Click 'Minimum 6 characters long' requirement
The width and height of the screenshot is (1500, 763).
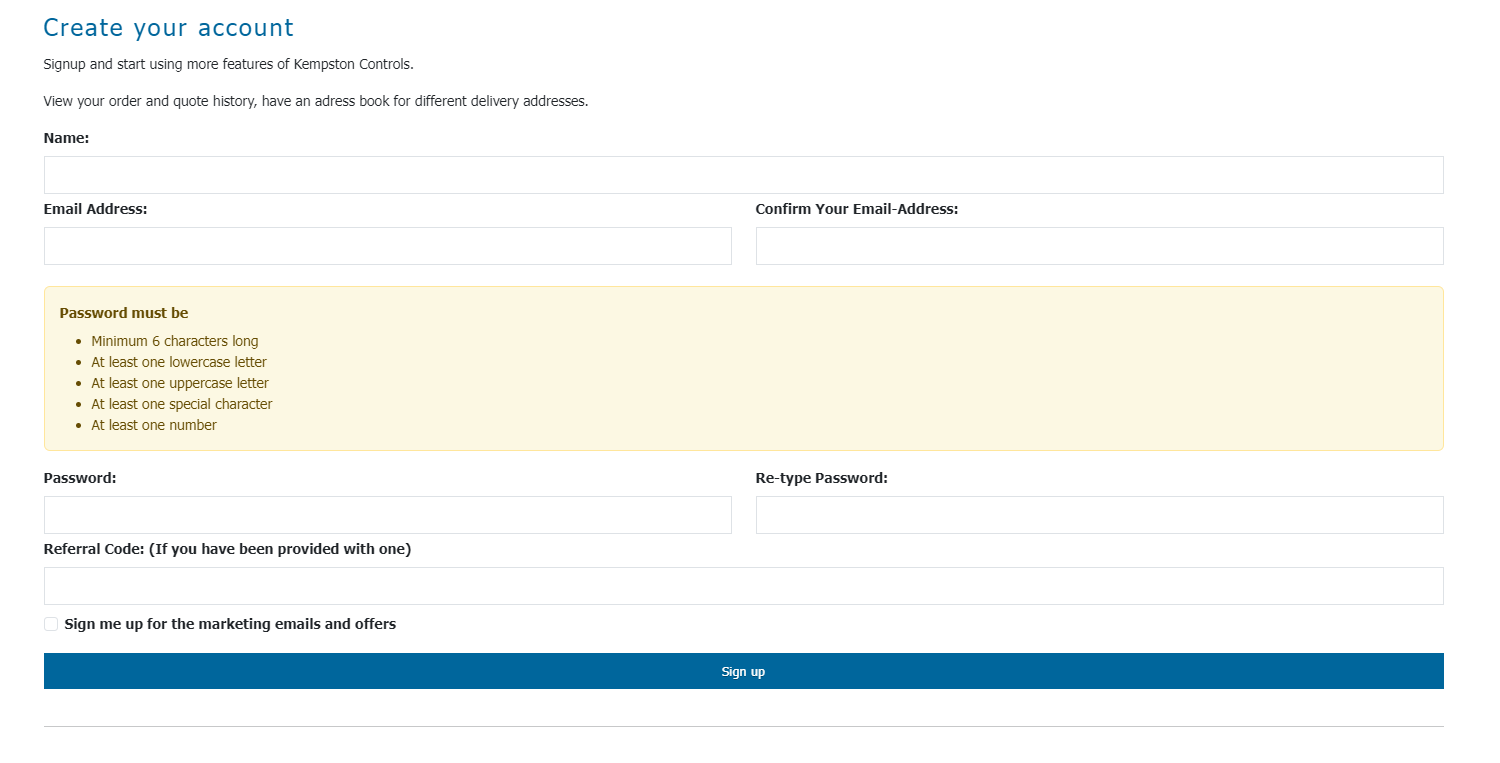click(x=175, y=341)
